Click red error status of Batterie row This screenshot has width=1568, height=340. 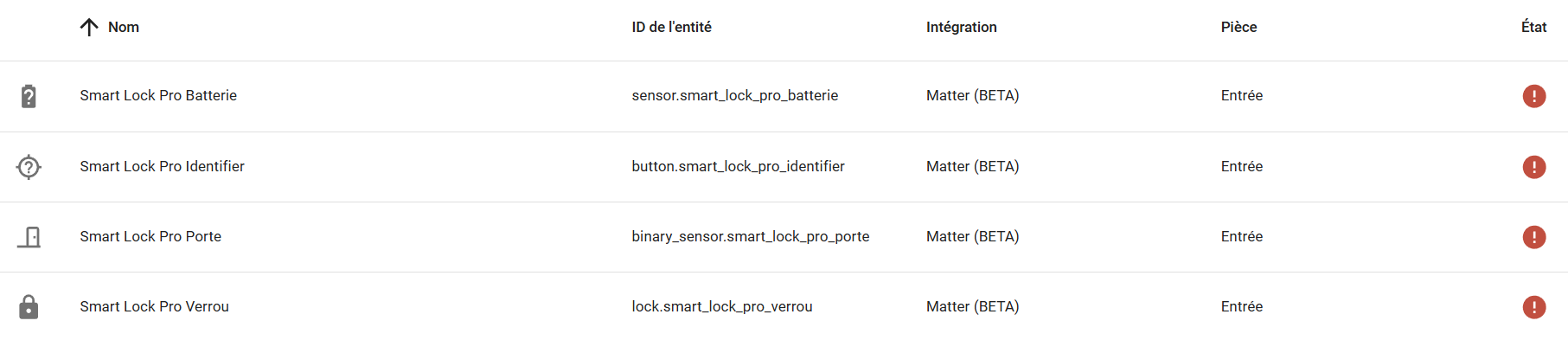pos(1534,96)
